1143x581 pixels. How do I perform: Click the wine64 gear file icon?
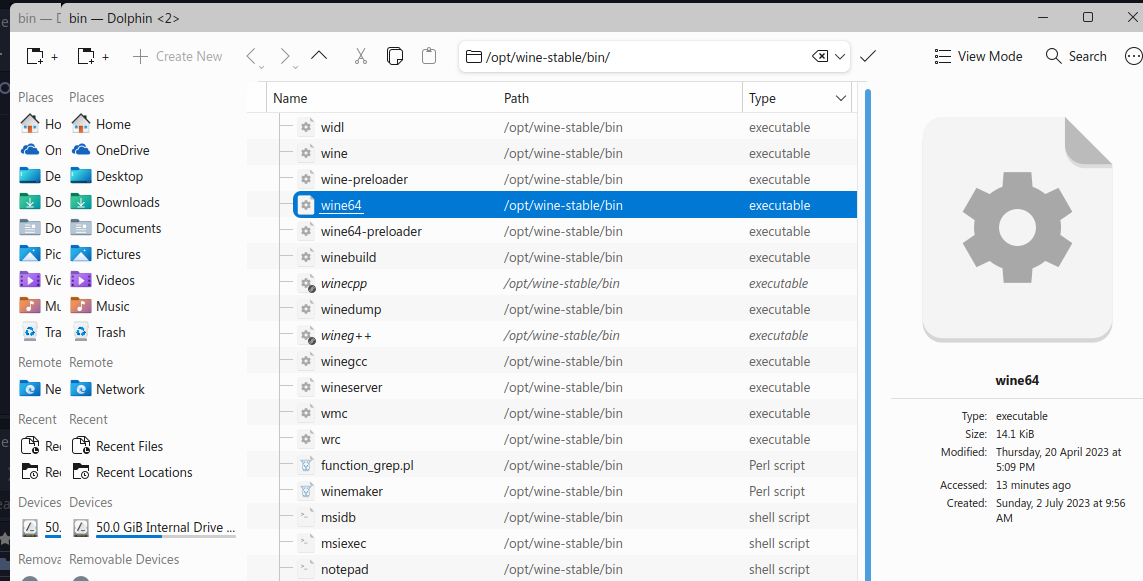point(306,206)
